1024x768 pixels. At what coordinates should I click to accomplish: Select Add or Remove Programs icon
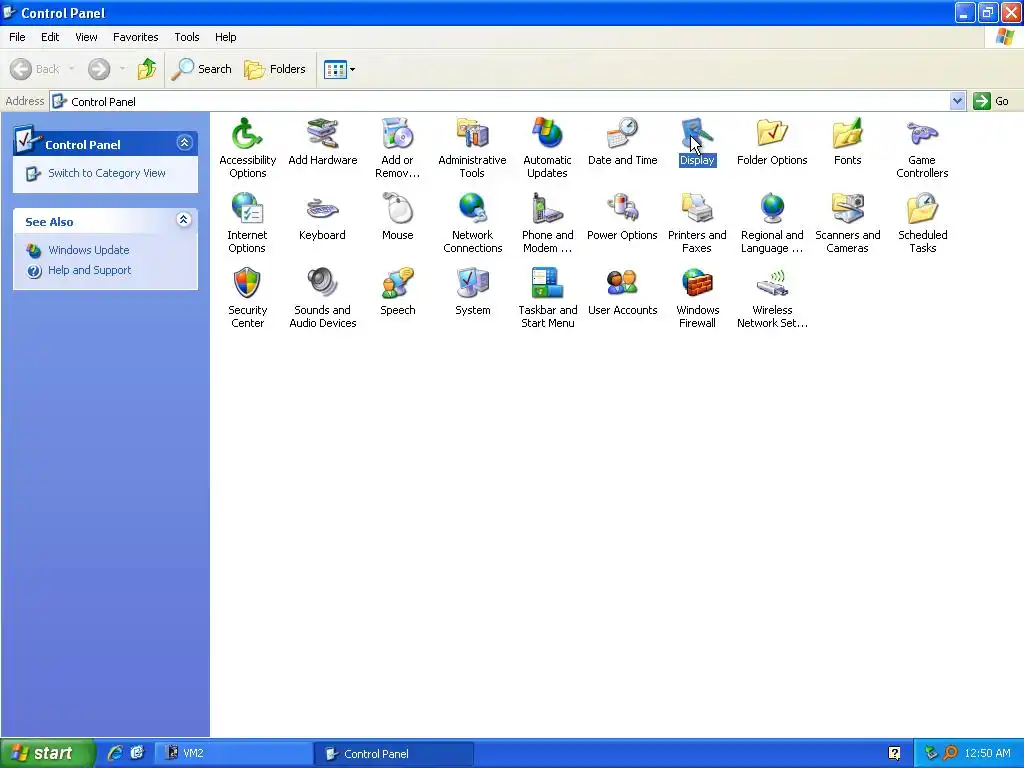click(397, 148)
